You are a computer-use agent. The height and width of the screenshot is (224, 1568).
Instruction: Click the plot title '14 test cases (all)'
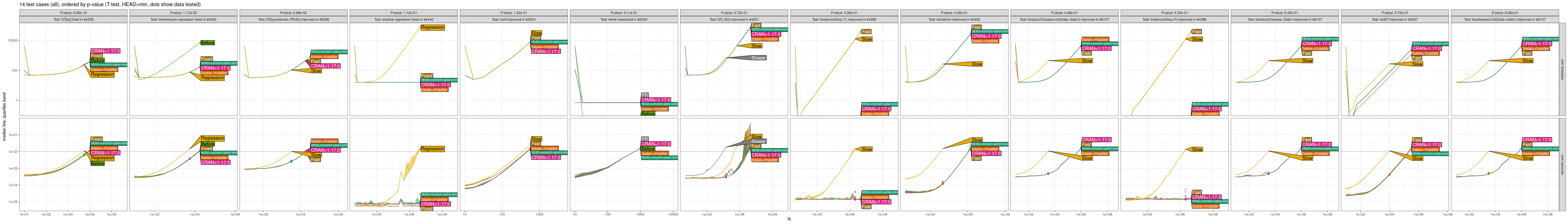109,4
